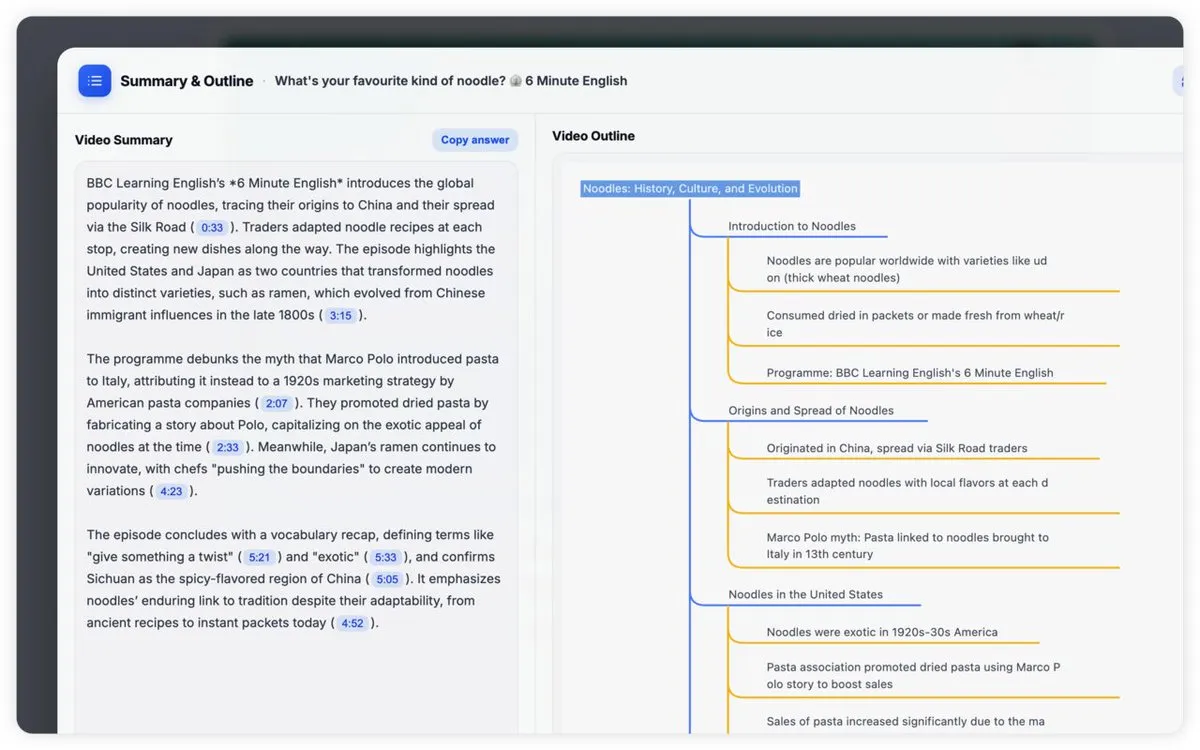This screenshot has width=1200, height=750.
Task: Click 'Consumed dried in packets' outline node
Action: point(915,324)
